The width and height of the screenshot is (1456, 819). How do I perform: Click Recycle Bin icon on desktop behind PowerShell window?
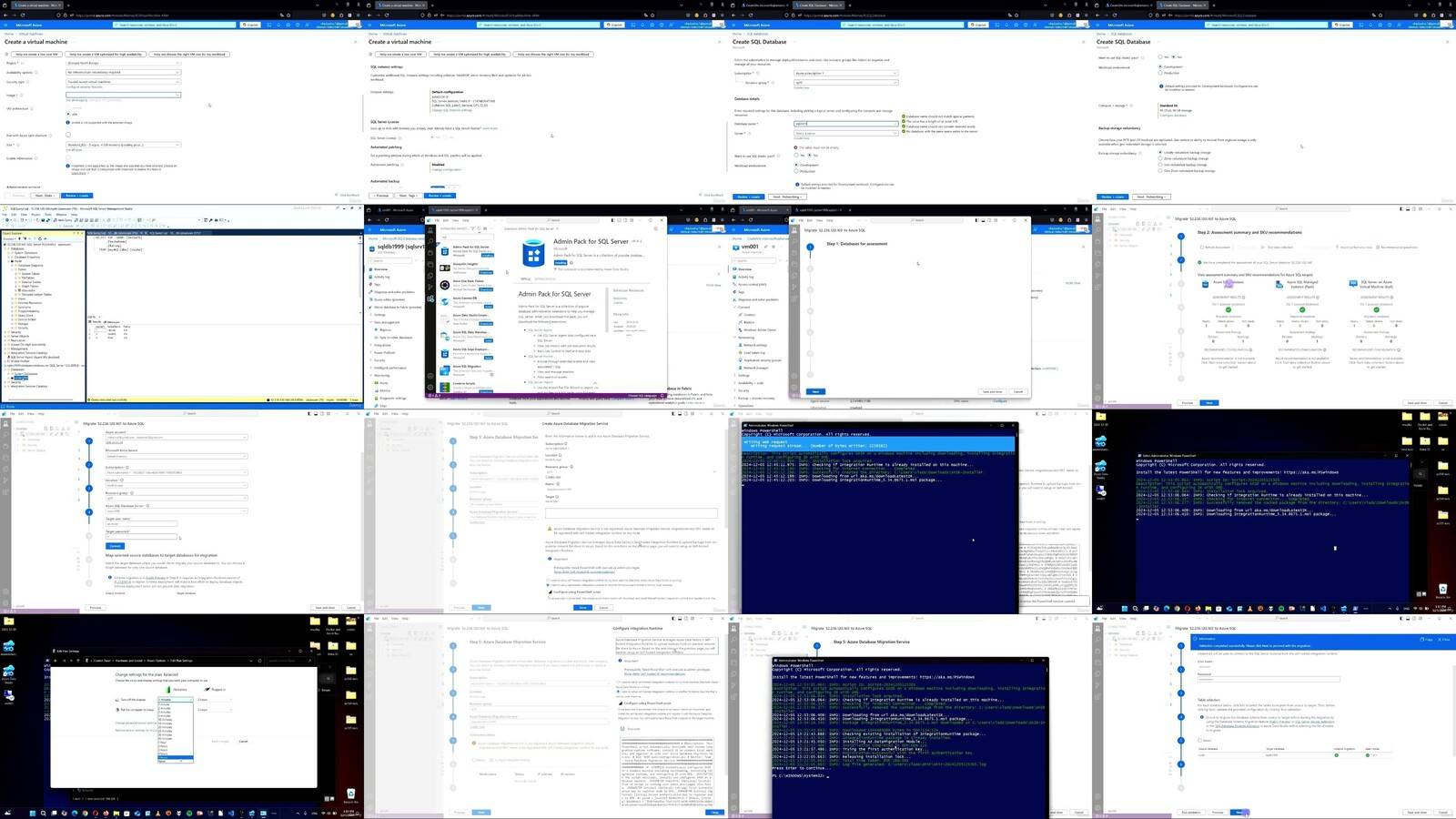tap(1443, 591)
